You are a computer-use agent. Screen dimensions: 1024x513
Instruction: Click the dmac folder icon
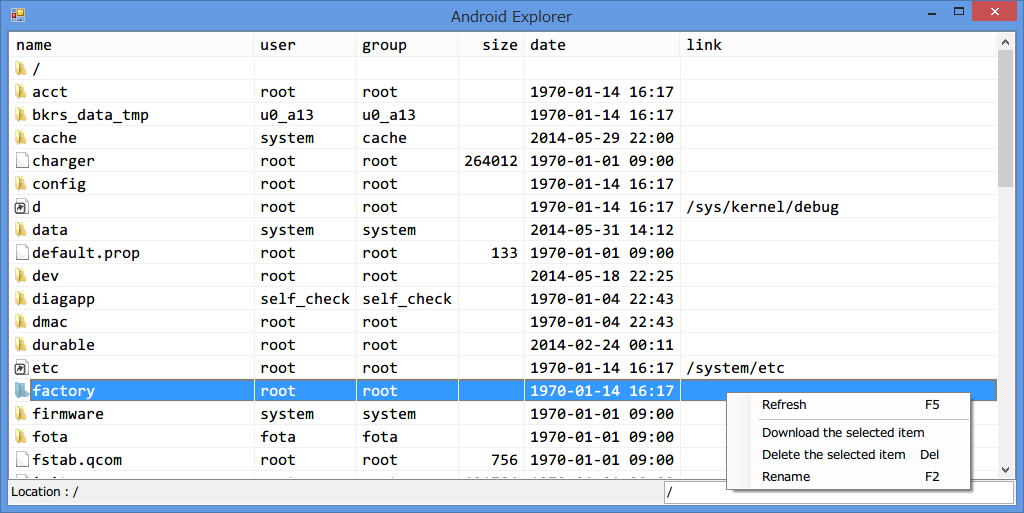(22, 322)
